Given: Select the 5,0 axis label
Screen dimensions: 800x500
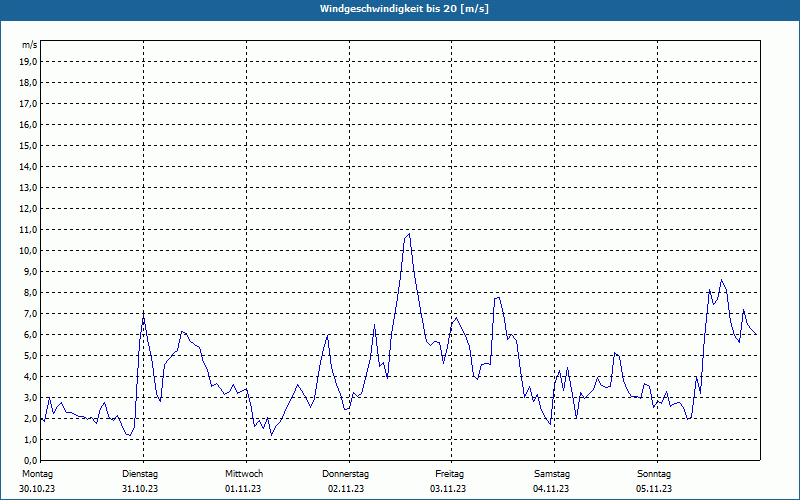Looking at the screenshot, I should tap(30, 356).
